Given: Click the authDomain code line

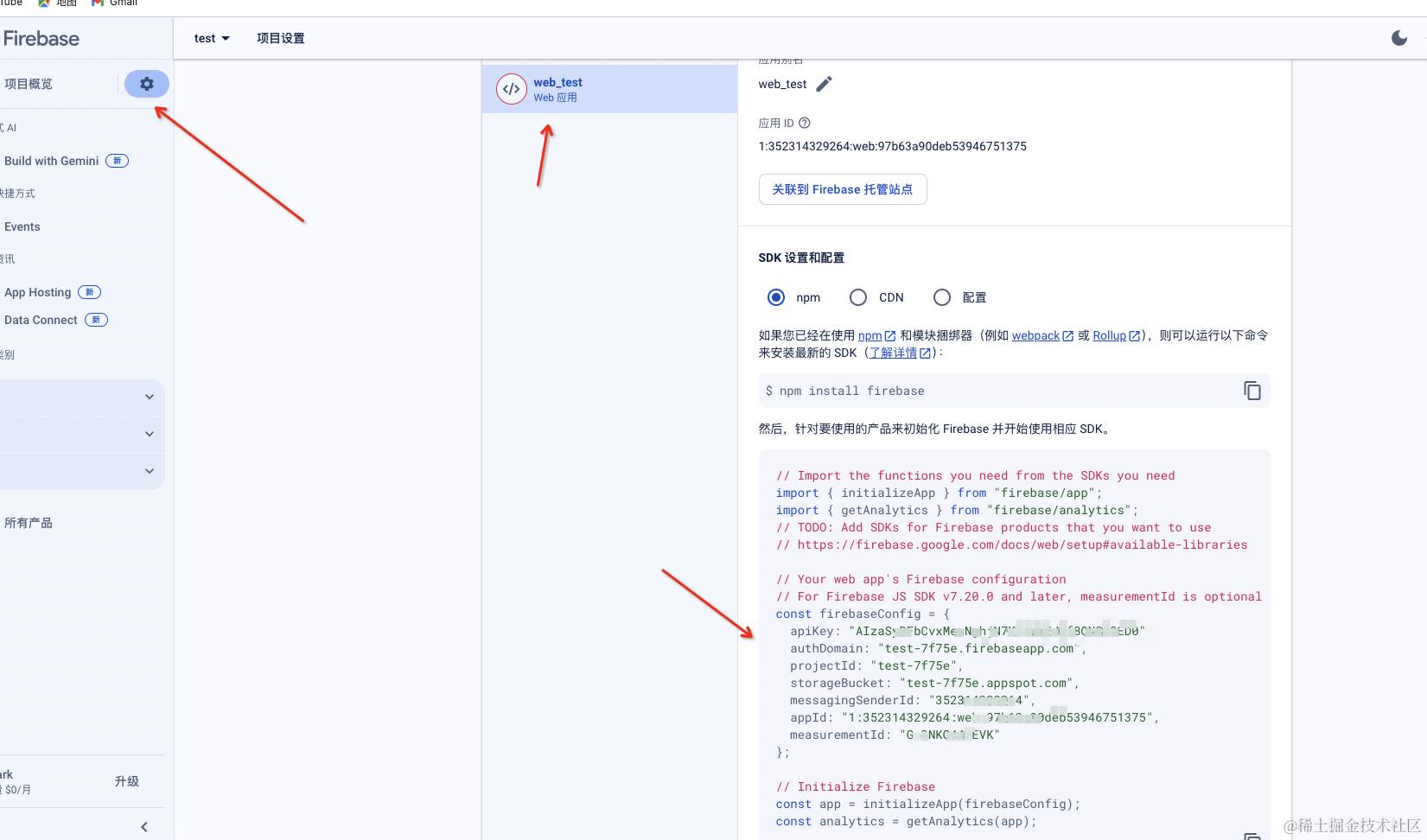Looking at the screenshot, I should [938, 648].
